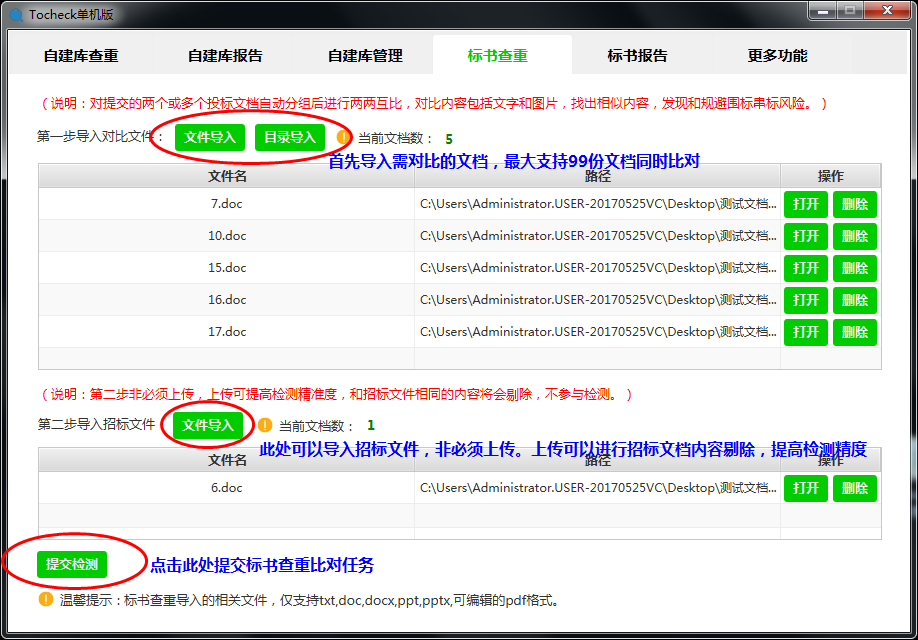The image size is (918, 640).
Task: Go to the 自建库管理 tab
Action: 365,56
